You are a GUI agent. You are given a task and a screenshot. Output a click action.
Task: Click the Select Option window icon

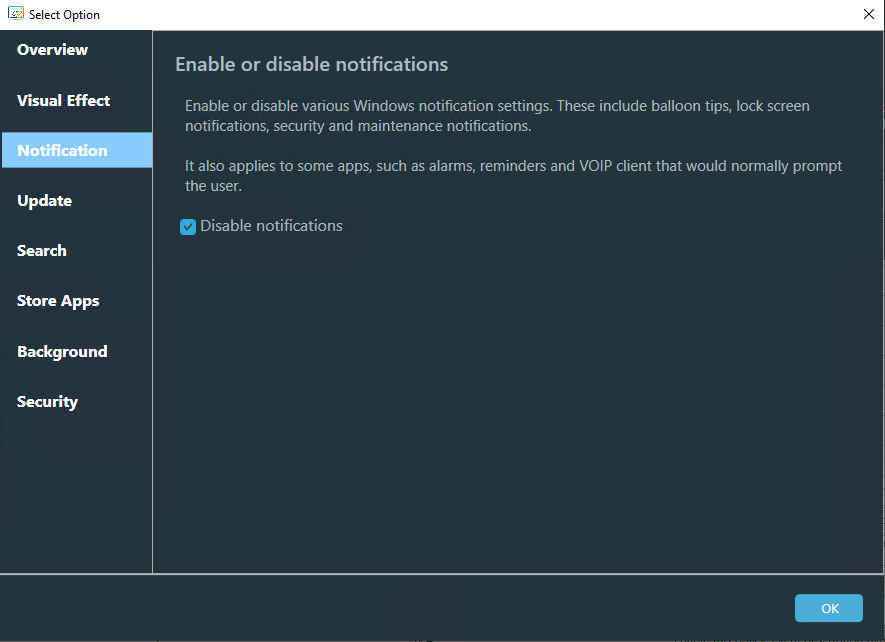pos(16,14)
